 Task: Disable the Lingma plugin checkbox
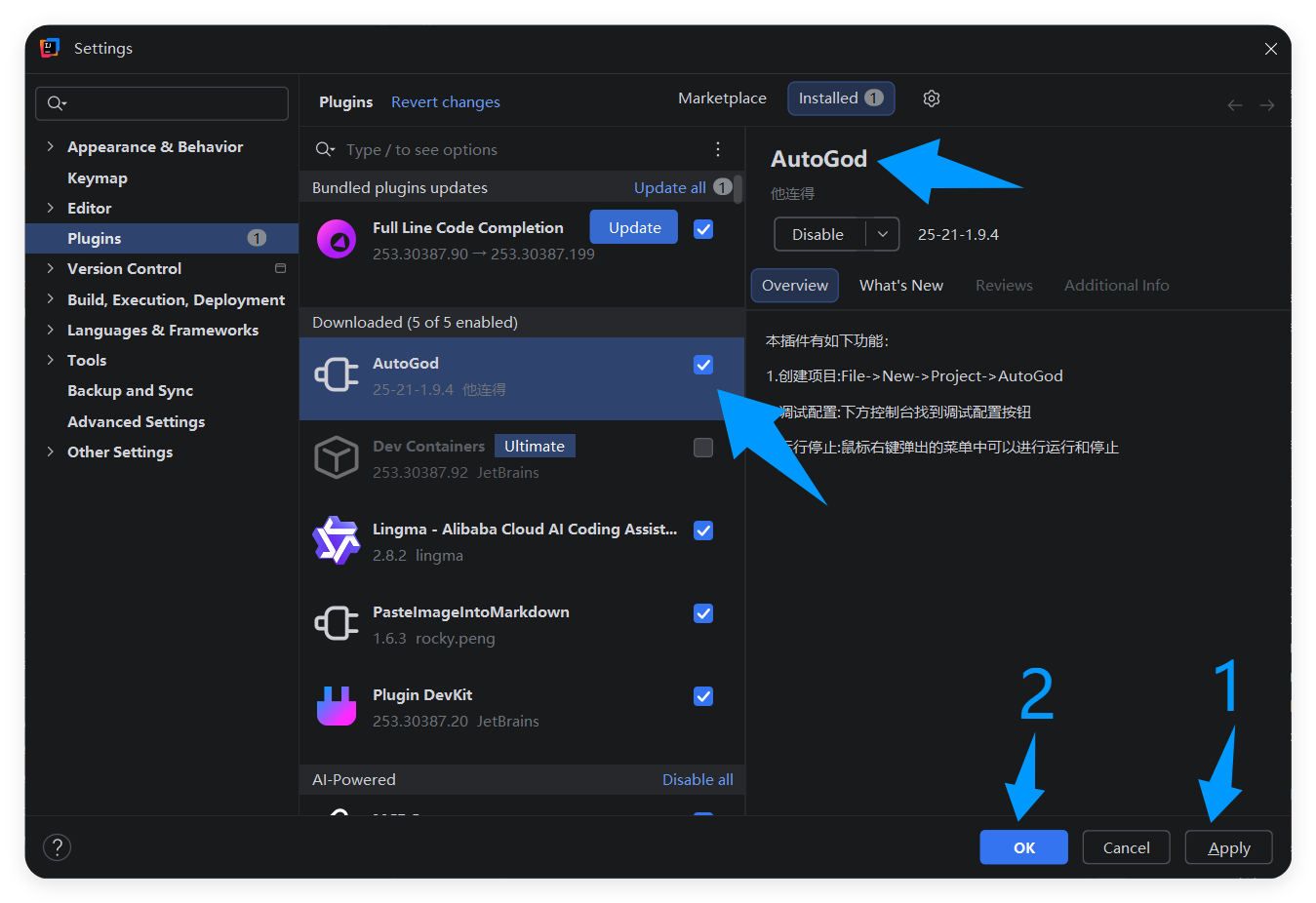click(x=703, y=530)
